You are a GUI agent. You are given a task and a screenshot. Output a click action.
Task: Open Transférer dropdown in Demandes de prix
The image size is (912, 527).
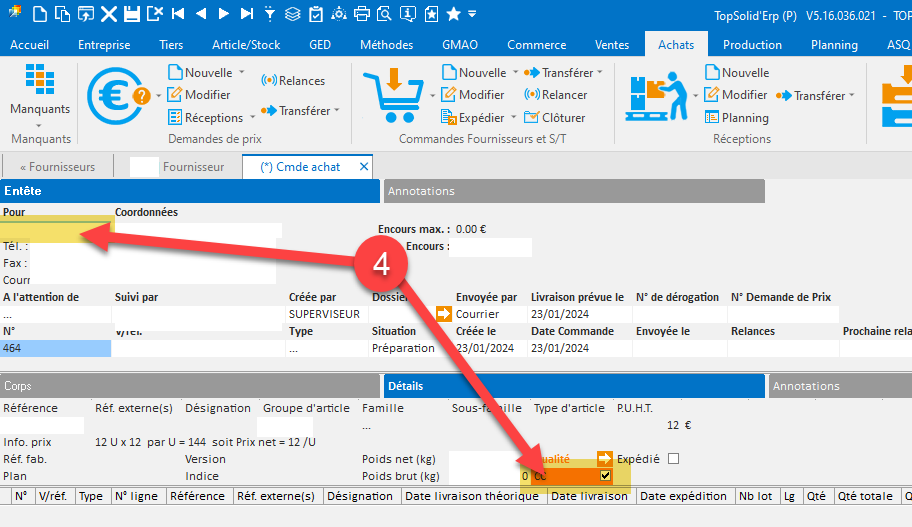(x=337, y=110)
